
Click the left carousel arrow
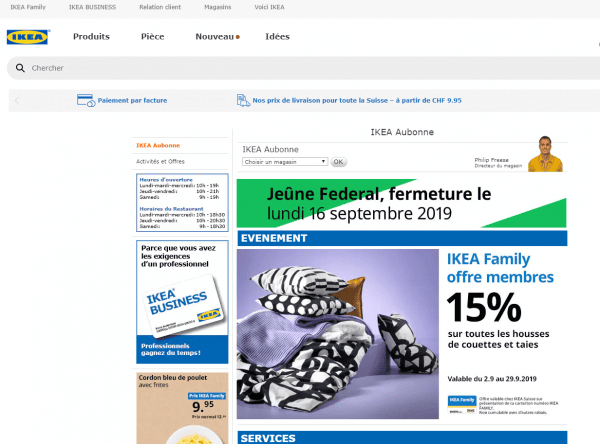[17, 101]
